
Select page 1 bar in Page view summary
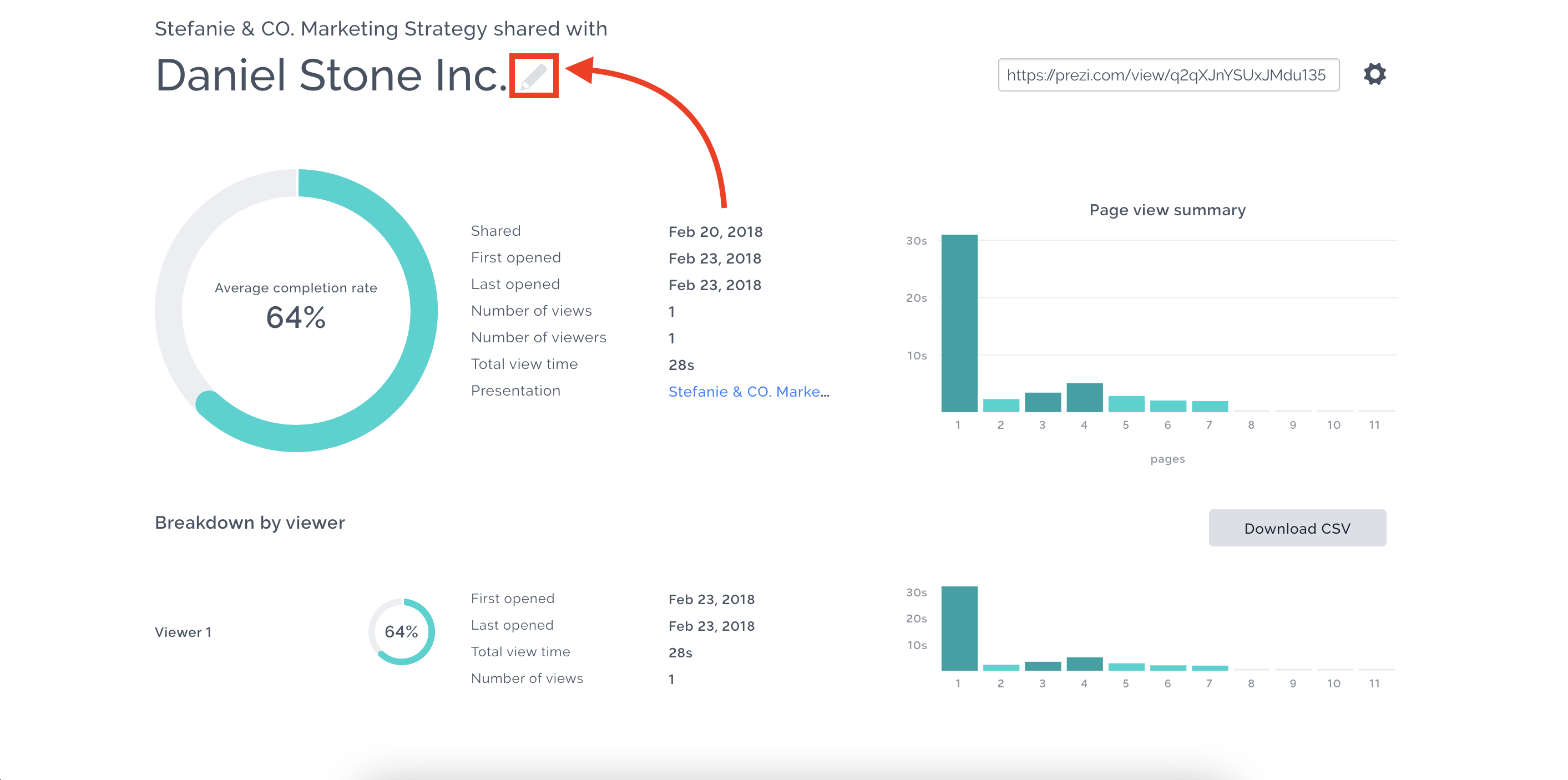click(959, 323)
